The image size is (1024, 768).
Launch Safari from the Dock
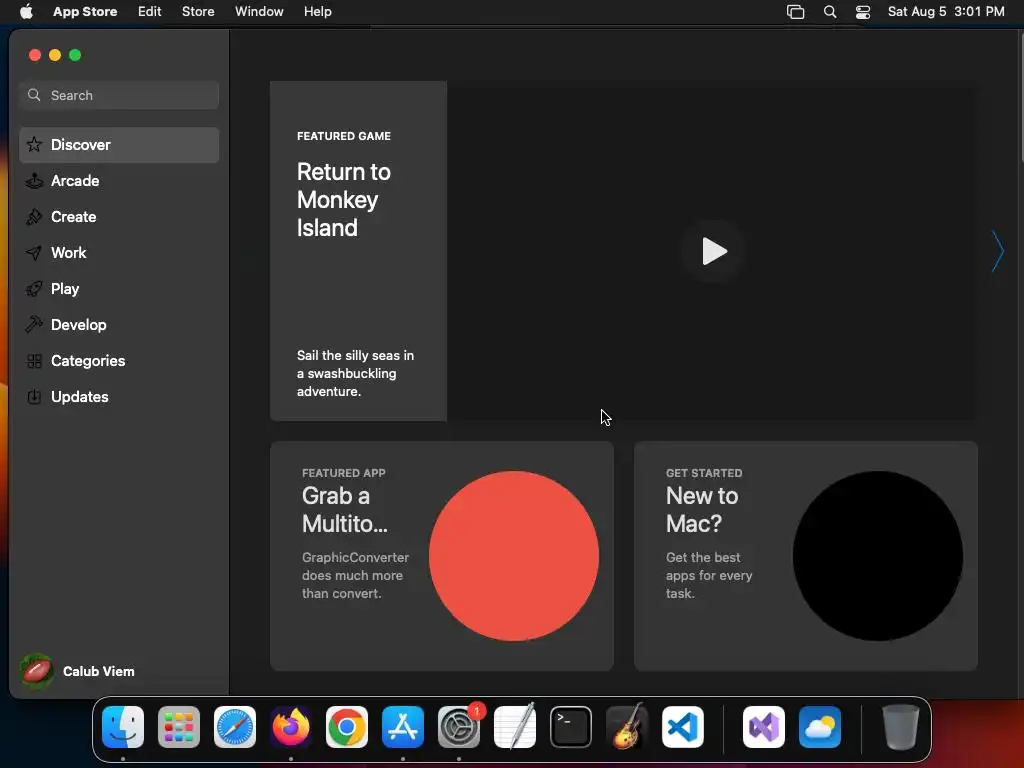pyautogui.click(x=235, y=727)
